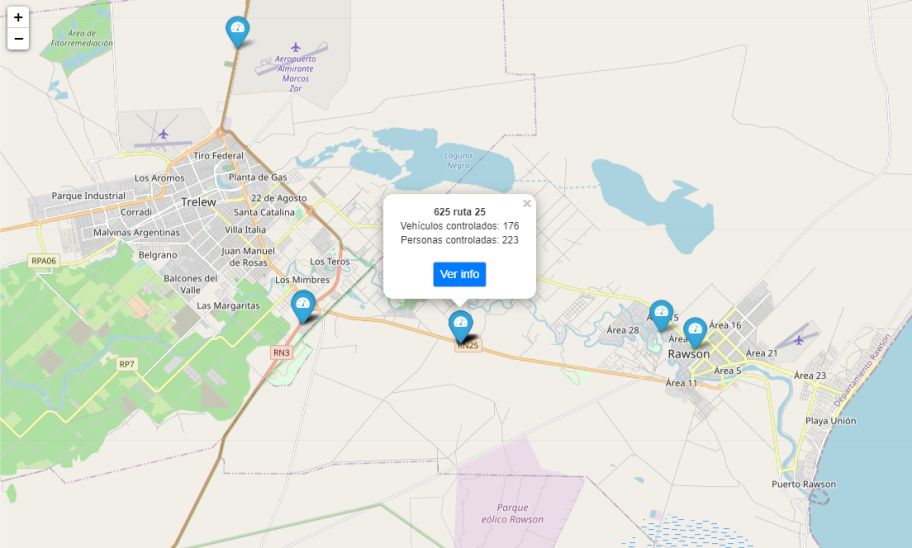Click the airplane icon east of Rawson

(x=799, y=339)
